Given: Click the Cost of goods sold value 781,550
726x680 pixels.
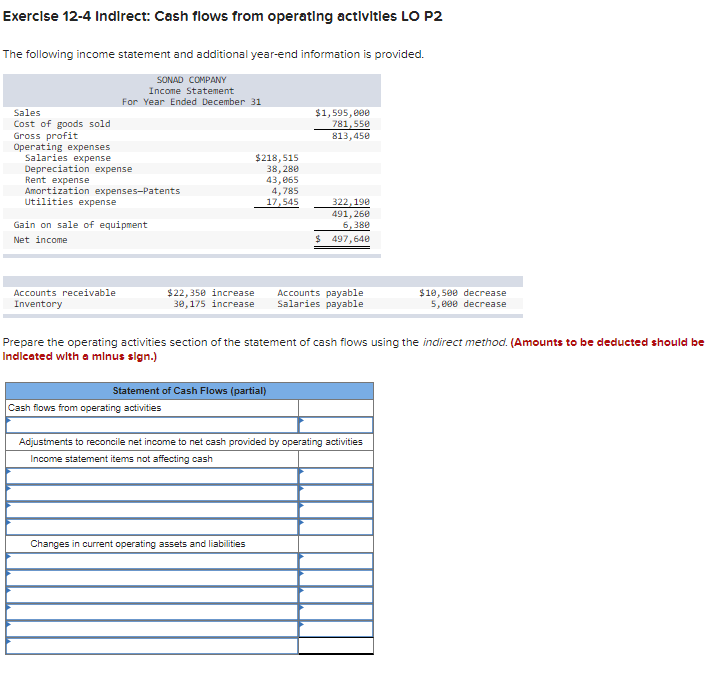Looking at the screenshot, I should [x=350, y=124].
